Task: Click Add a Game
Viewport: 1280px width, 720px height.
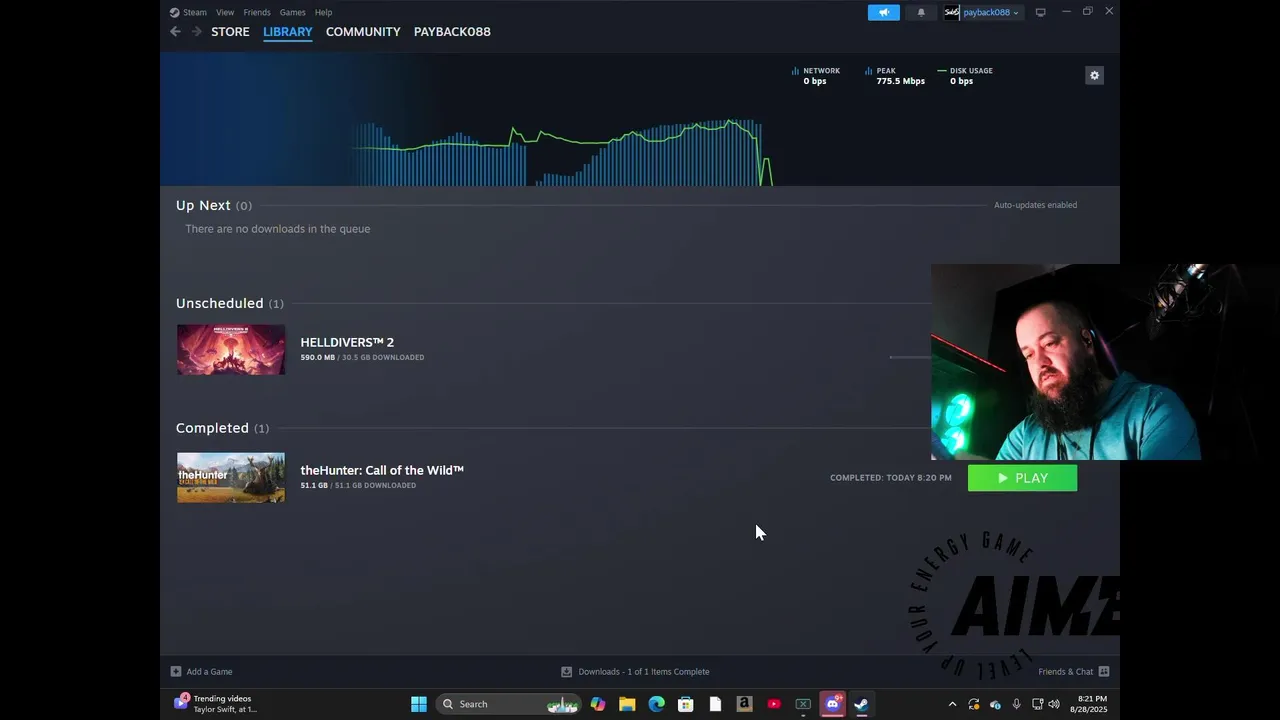Action: coord(201,672)
